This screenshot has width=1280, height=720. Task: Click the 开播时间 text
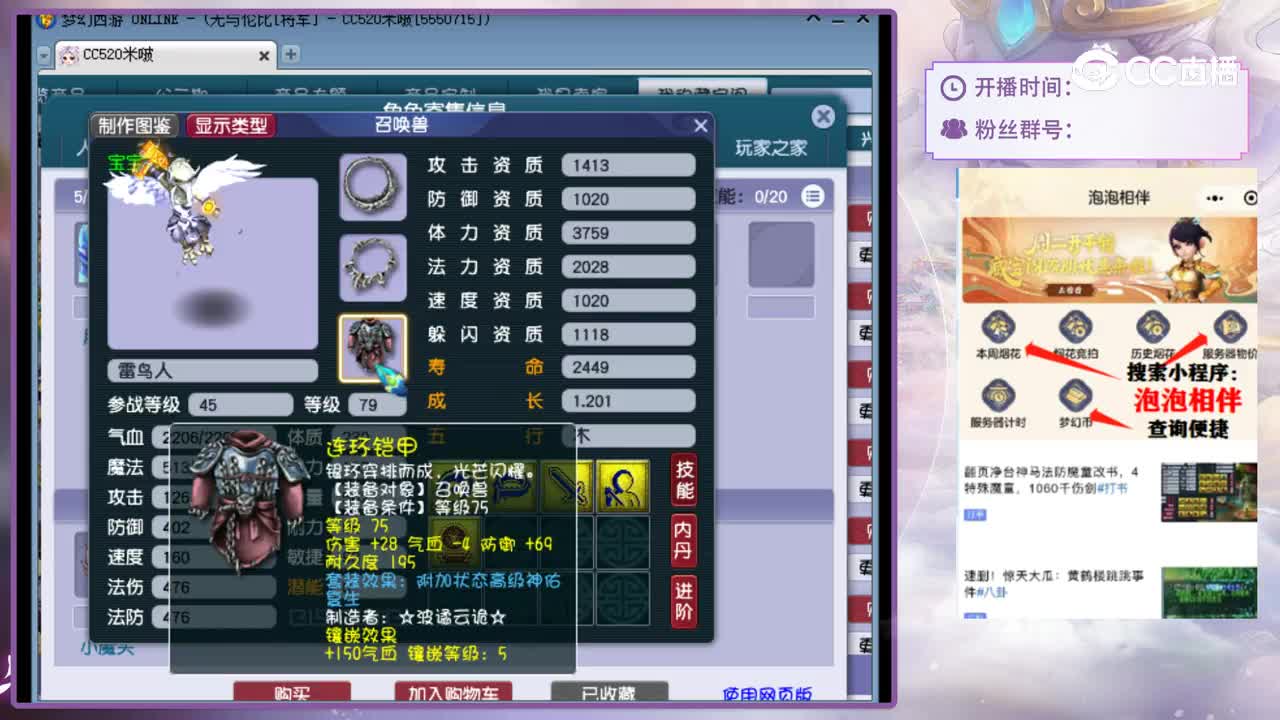[1022, 88]
